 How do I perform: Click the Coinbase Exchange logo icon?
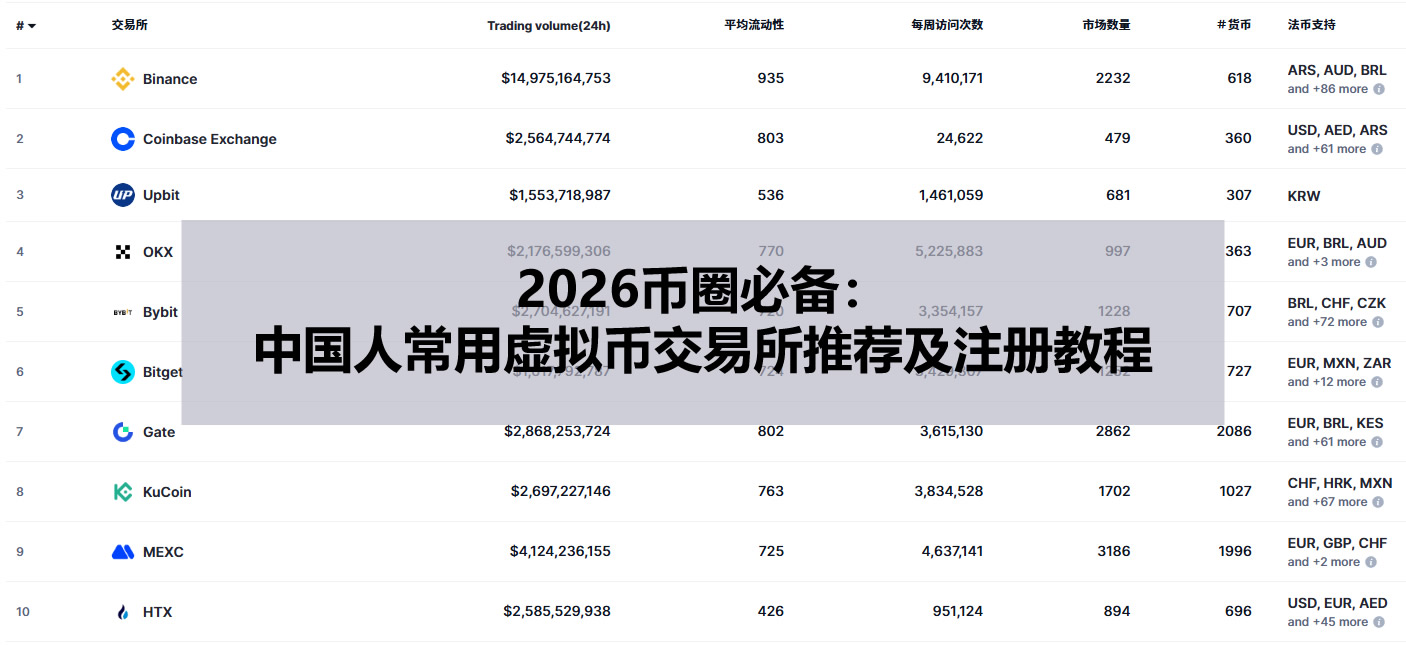tap(123, 139)
